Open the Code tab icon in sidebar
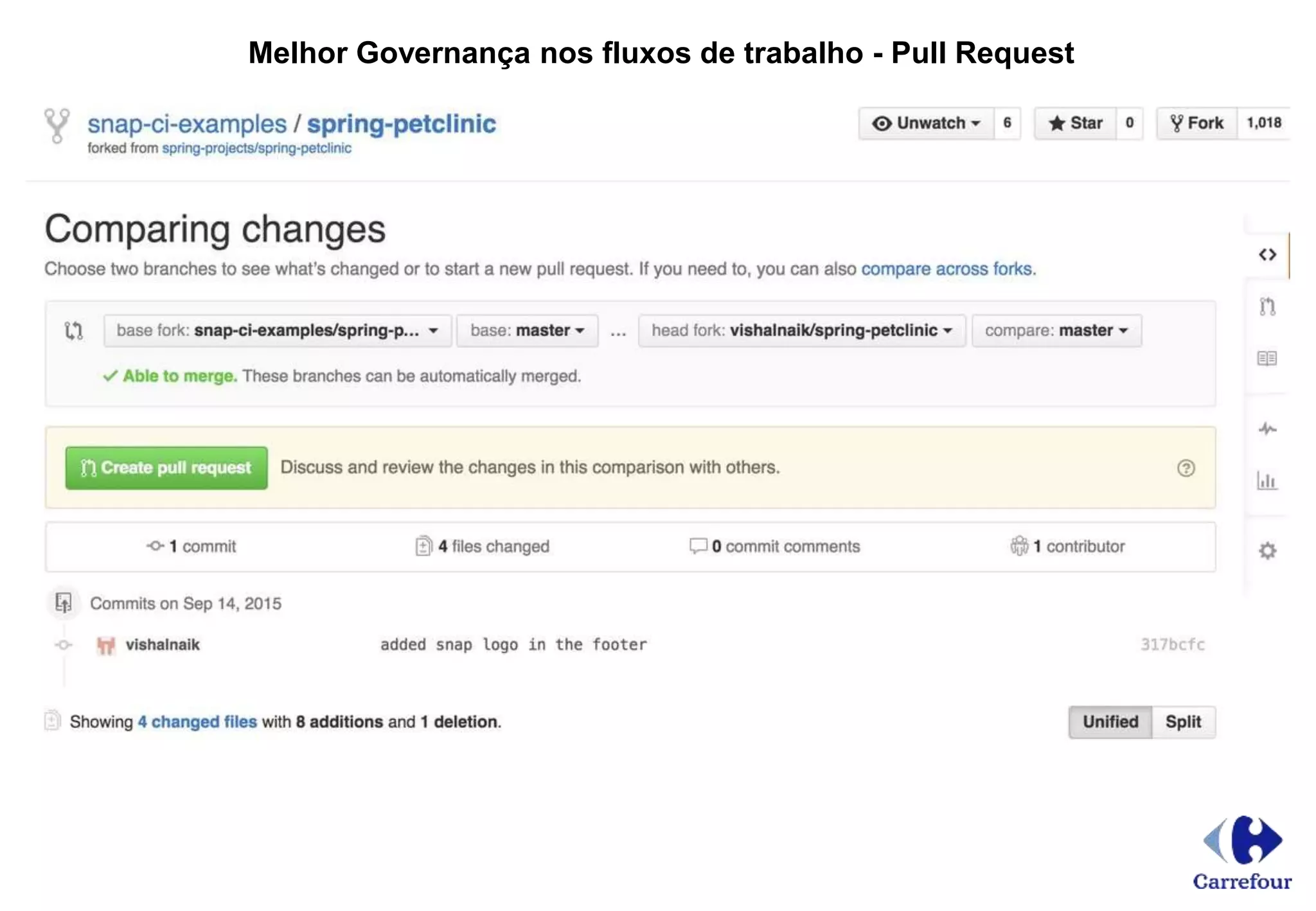Viewport: 1316px width, 911px height. (1267, 255)
